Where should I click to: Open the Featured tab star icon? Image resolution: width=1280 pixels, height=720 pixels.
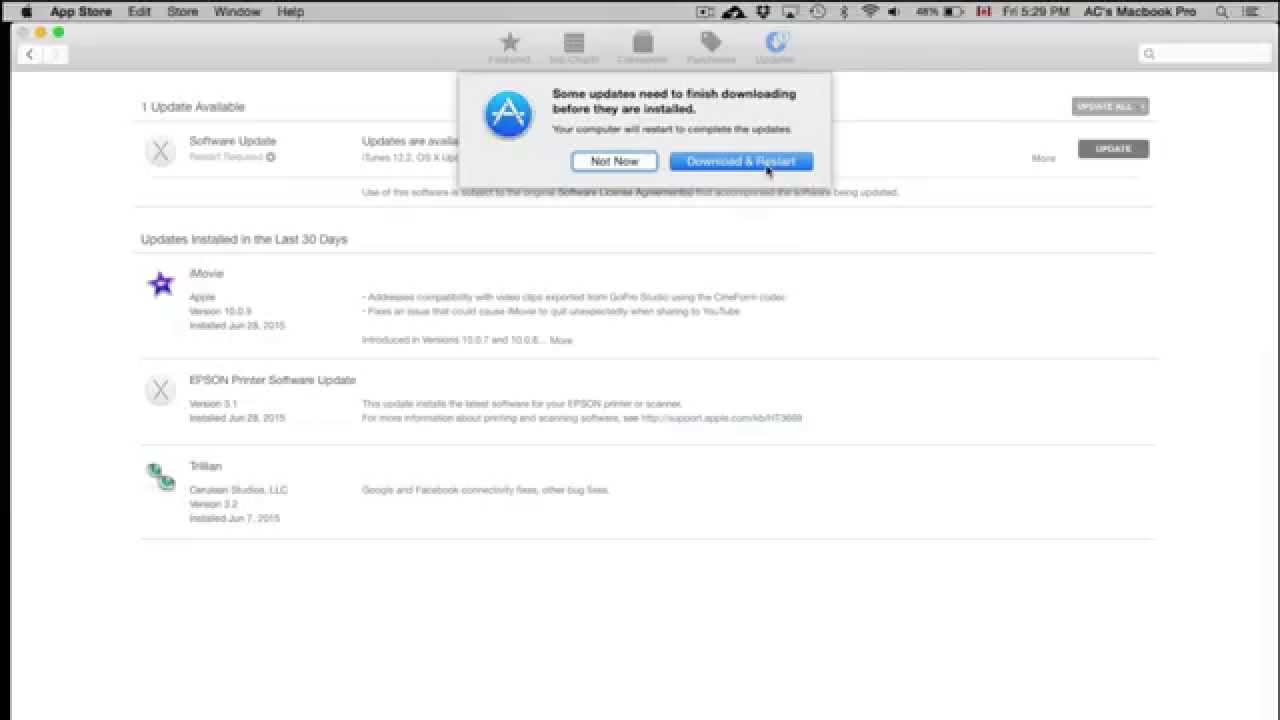click(510, 43)
